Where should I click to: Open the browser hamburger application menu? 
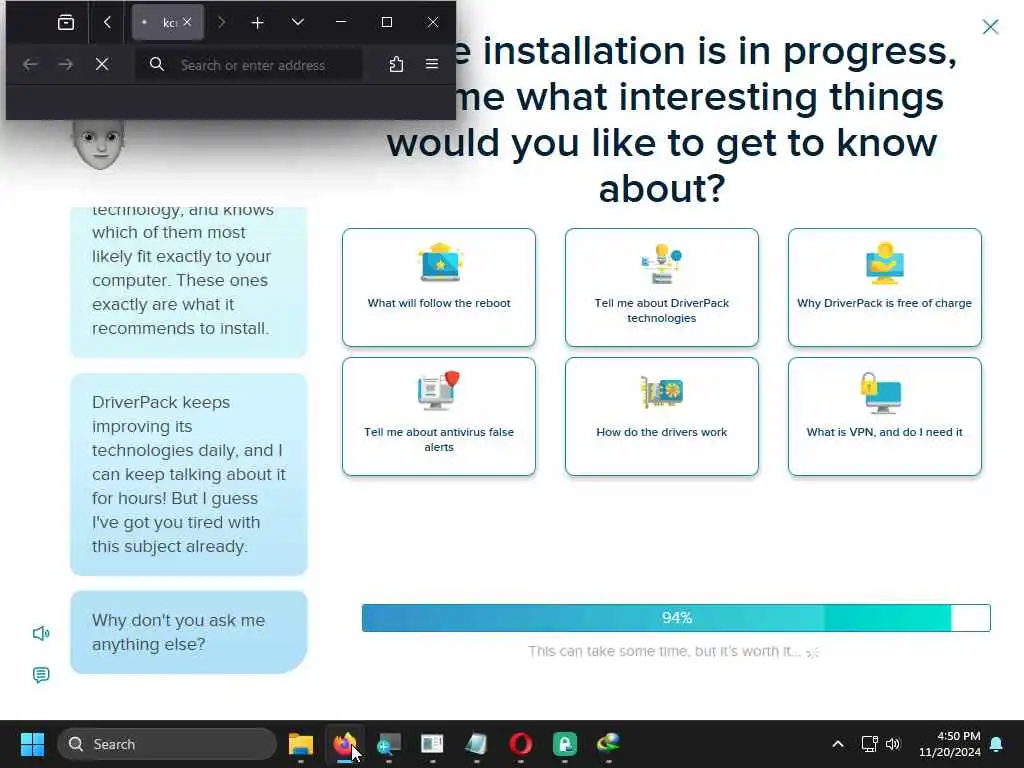[432, 64]
